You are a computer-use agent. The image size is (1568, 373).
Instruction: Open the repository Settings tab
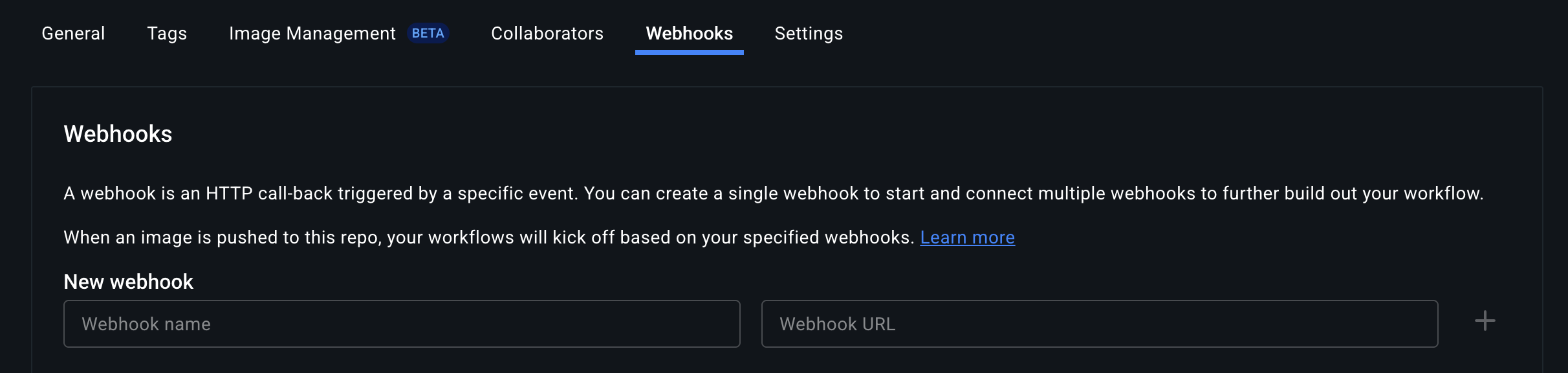[x=808, y=33]
